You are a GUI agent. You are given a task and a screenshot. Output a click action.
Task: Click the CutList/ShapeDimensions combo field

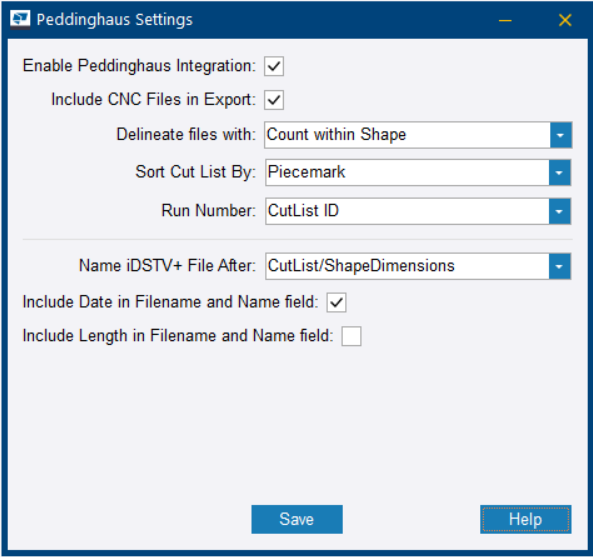pos(407,267)
